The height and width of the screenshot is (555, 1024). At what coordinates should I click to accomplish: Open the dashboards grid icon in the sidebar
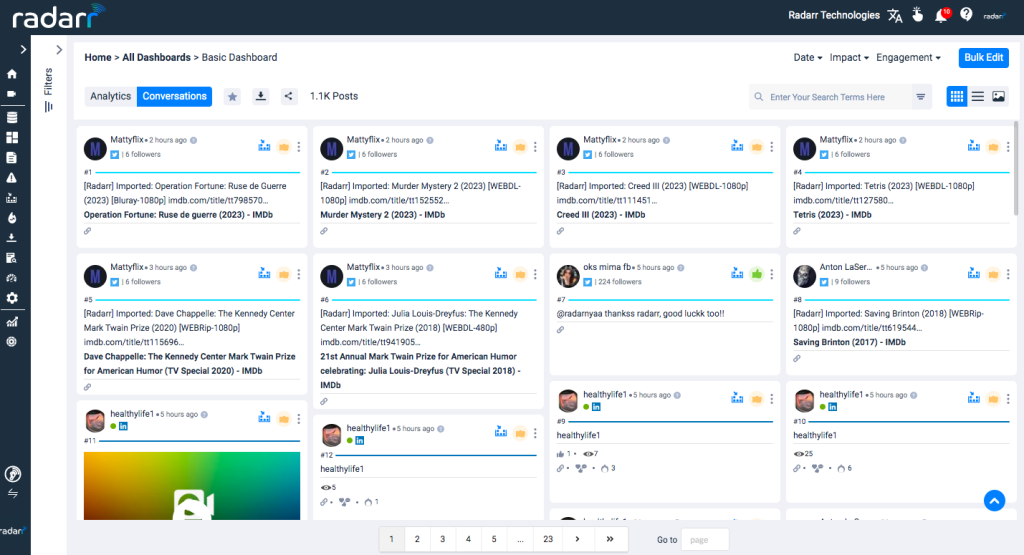pos(12,137)
